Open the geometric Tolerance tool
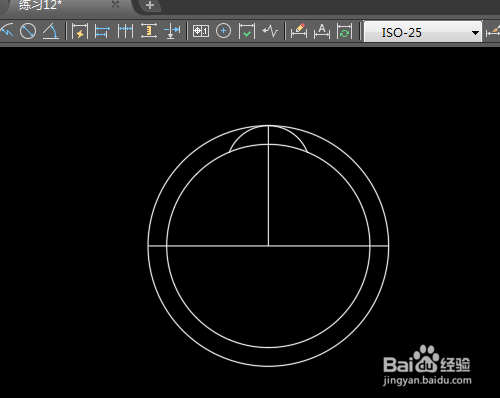The height and width of the screenshot is (398, 500). pyautogui.click(x=201, y=31)
